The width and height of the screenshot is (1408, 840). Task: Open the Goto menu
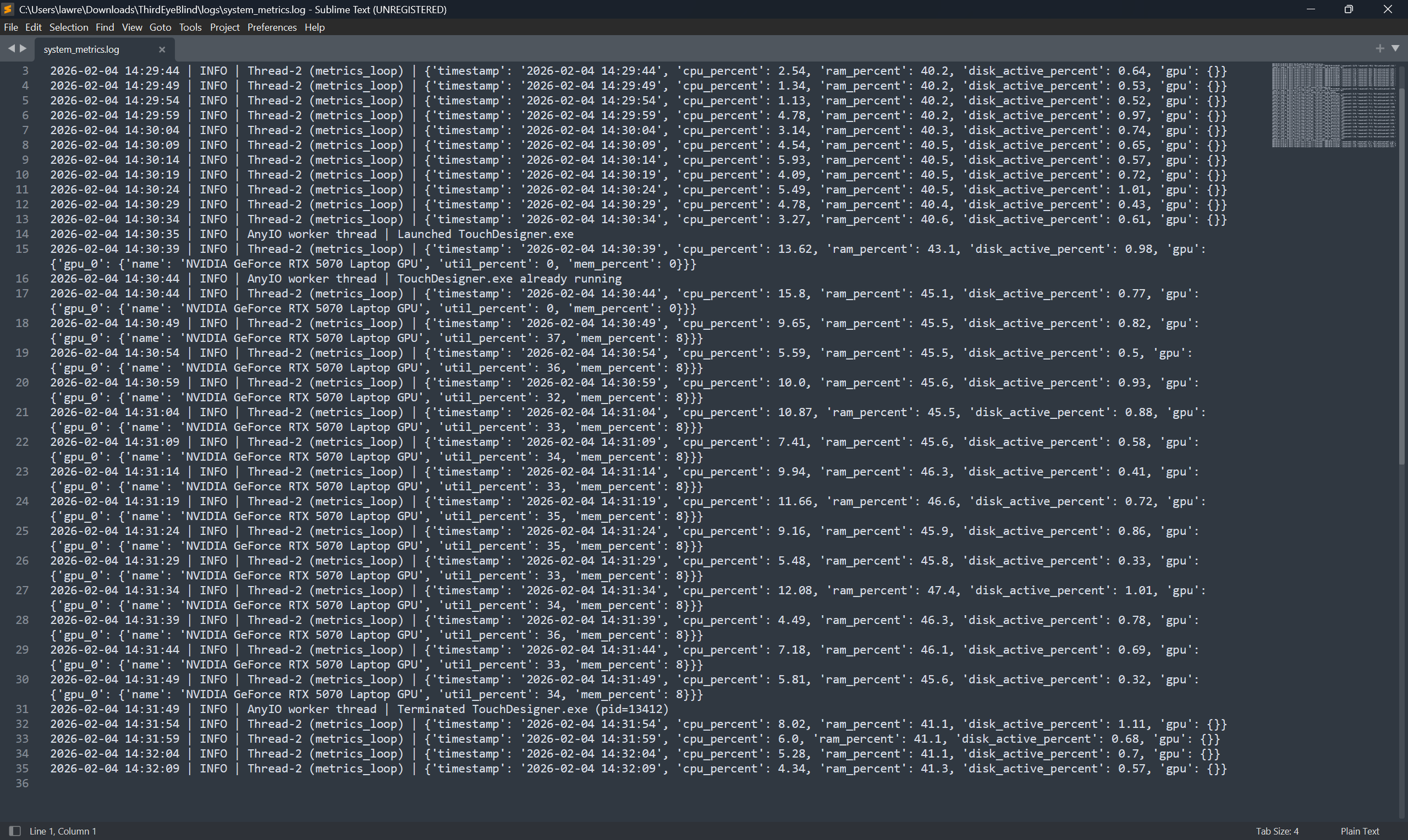click(160, 27)
